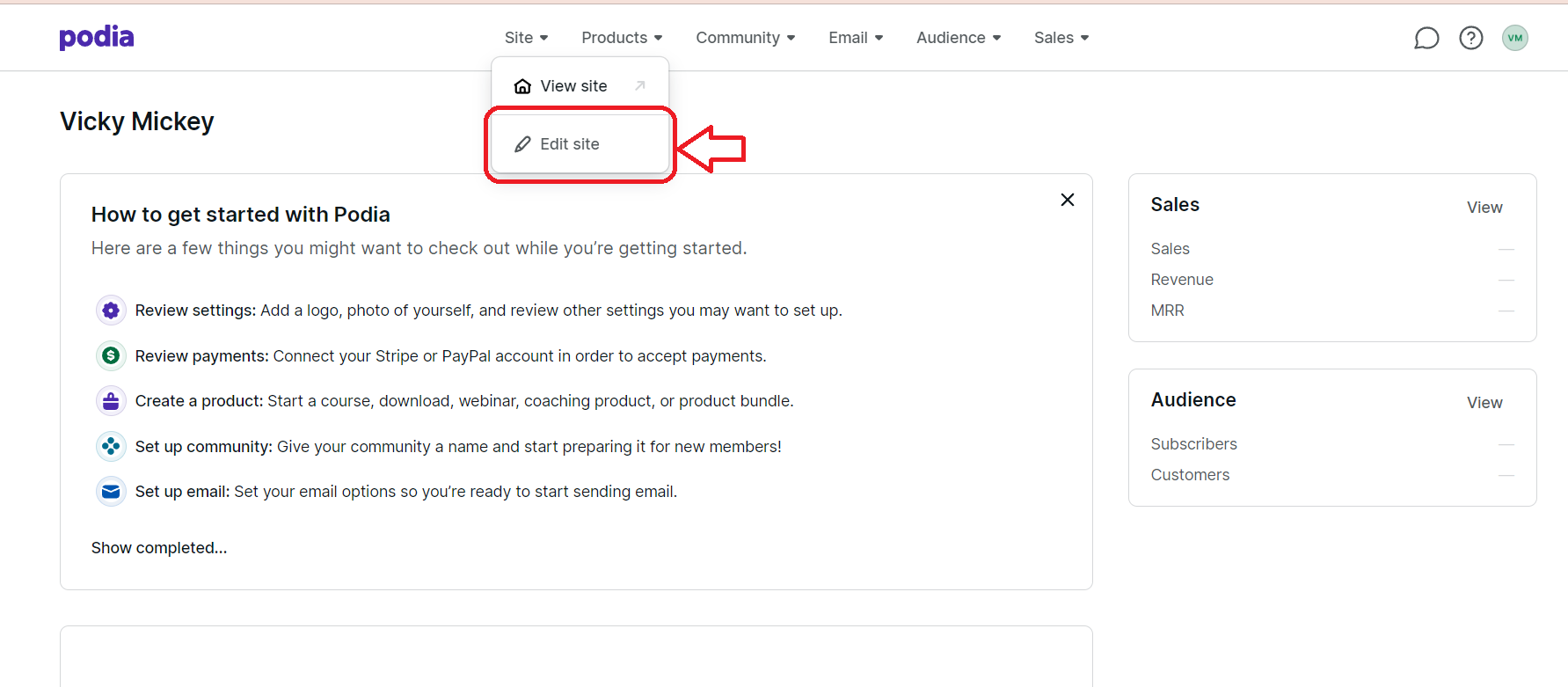Click View in the Sales card
The width and height of the screenshot is (1568, 687).
pos(1484,208)
